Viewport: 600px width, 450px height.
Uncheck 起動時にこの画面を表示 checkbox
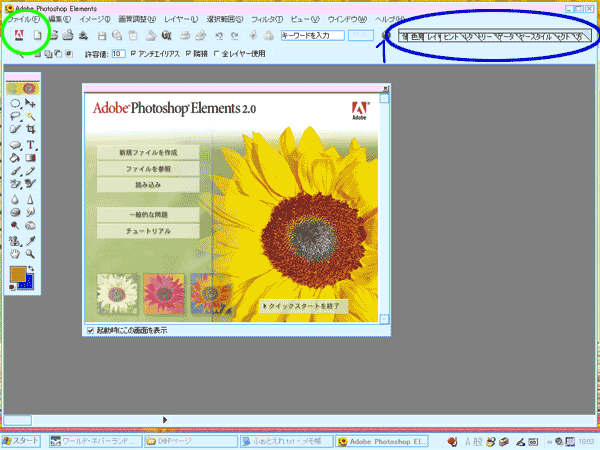[90, 330]
